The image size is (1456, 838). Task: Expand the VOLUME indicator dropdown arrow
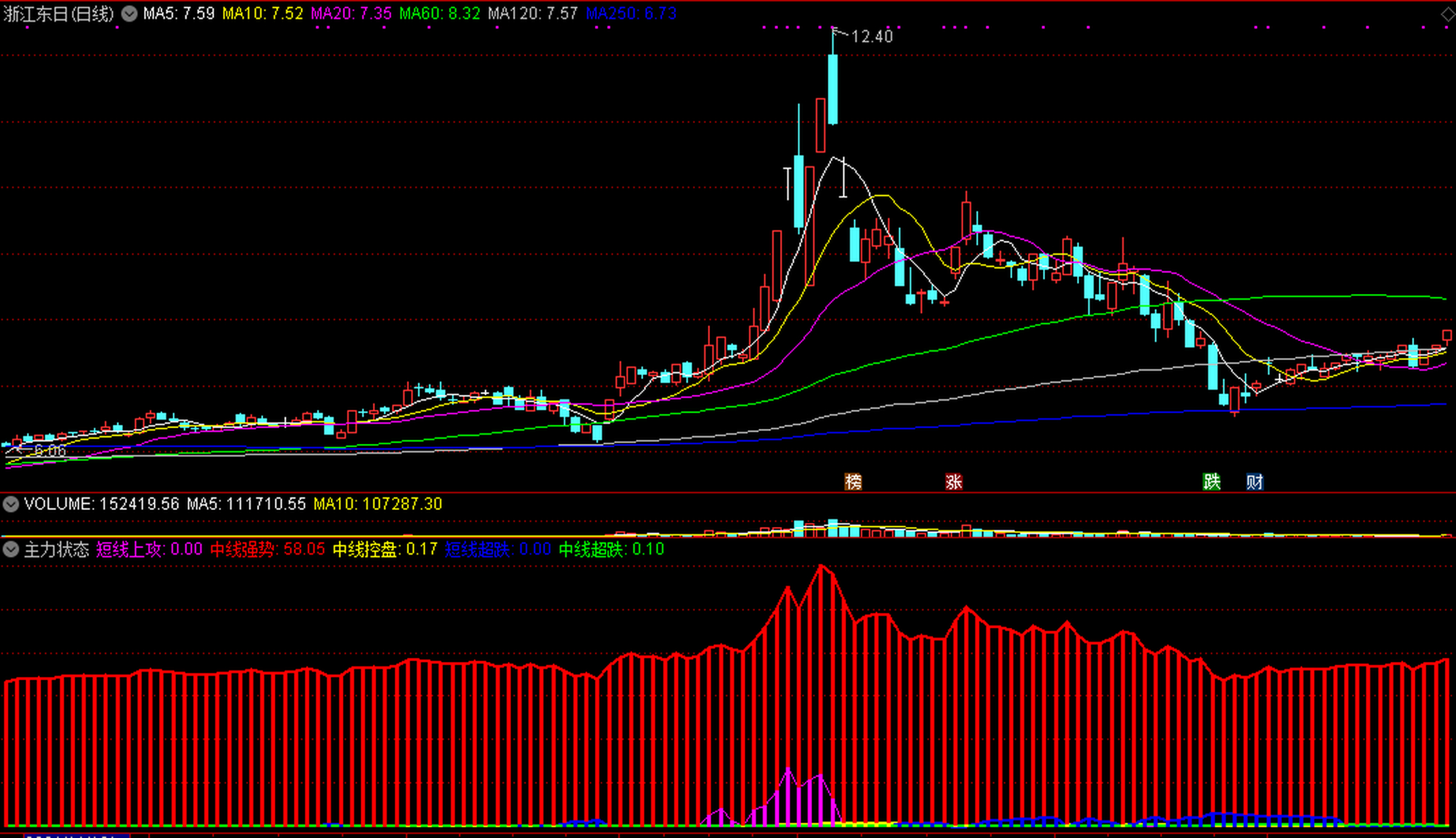[10, 503]
